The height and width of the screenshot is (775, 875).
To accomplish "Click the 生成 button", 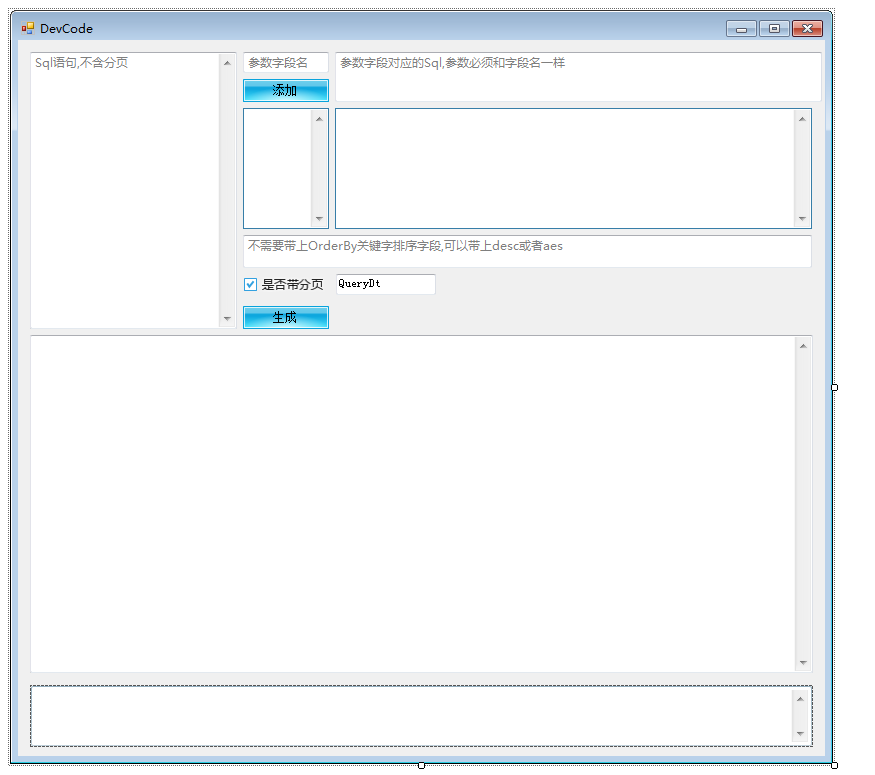I will click(x=286, y=317).
